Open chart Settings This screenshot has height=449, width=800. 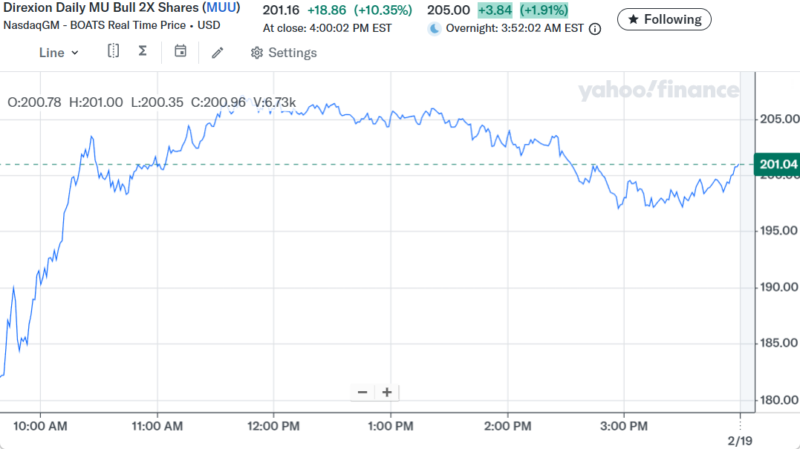(x=283, y=53)
